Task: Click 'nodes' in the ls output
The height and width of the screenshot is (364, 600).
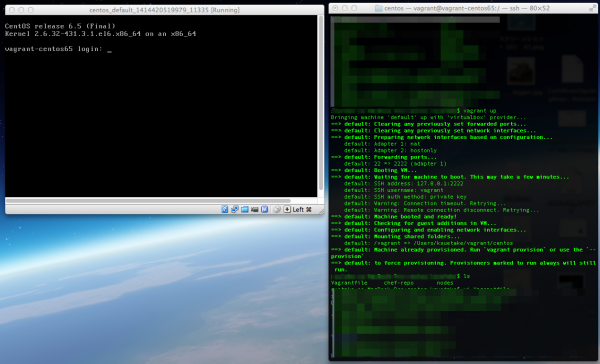Action: [445, 283]
